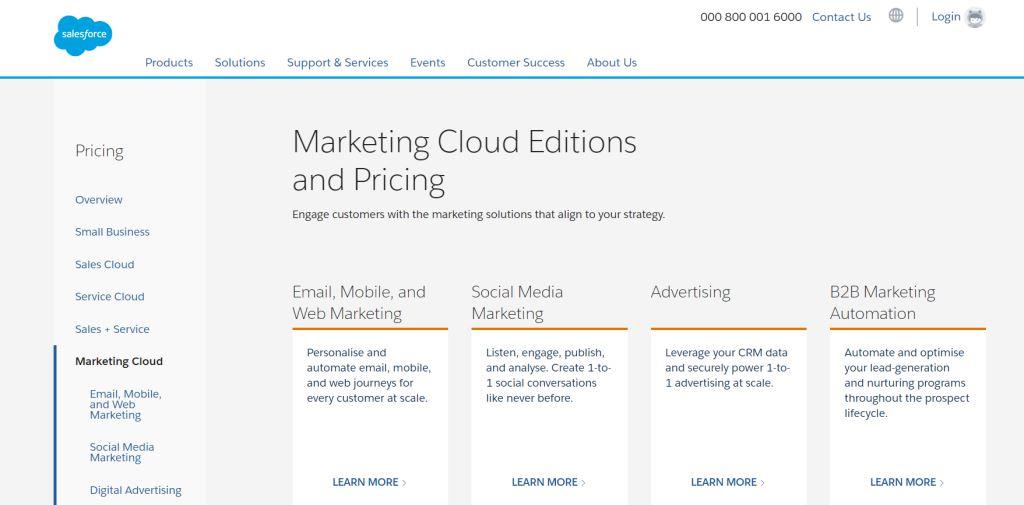The image size is (1024, 505).
Task: Click Learn More under Advertising card
Action: (x=728, y=482)
